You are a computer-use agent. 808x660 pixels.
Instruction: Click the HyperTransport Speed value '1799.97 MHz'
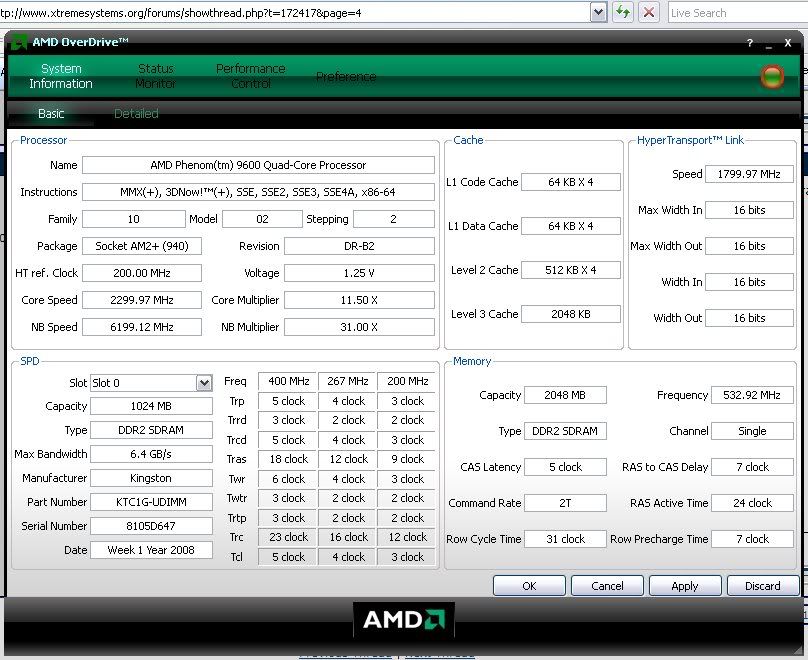pyautogui.click(x=749, y=174)
